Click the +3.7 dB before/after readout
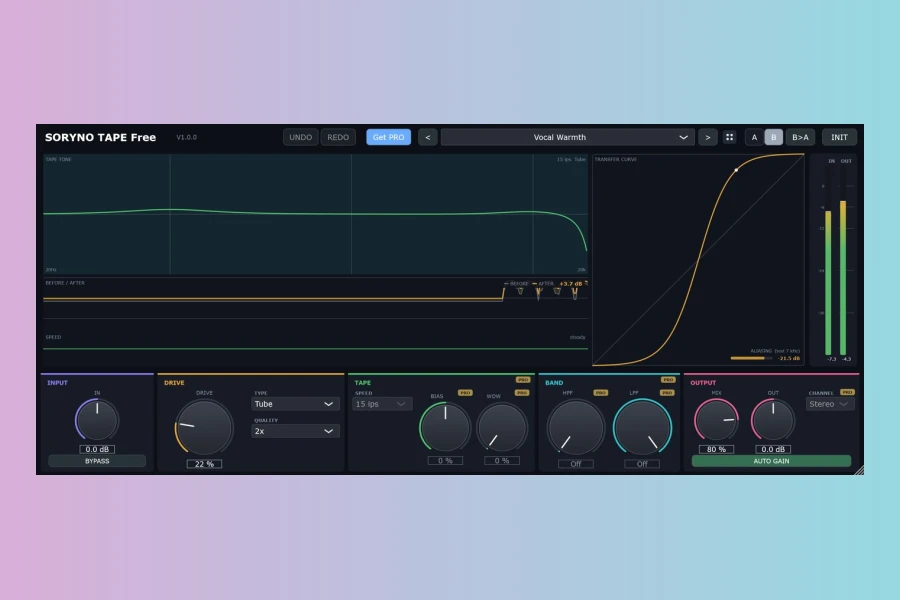The image size is (900, 600). (571, 284)
